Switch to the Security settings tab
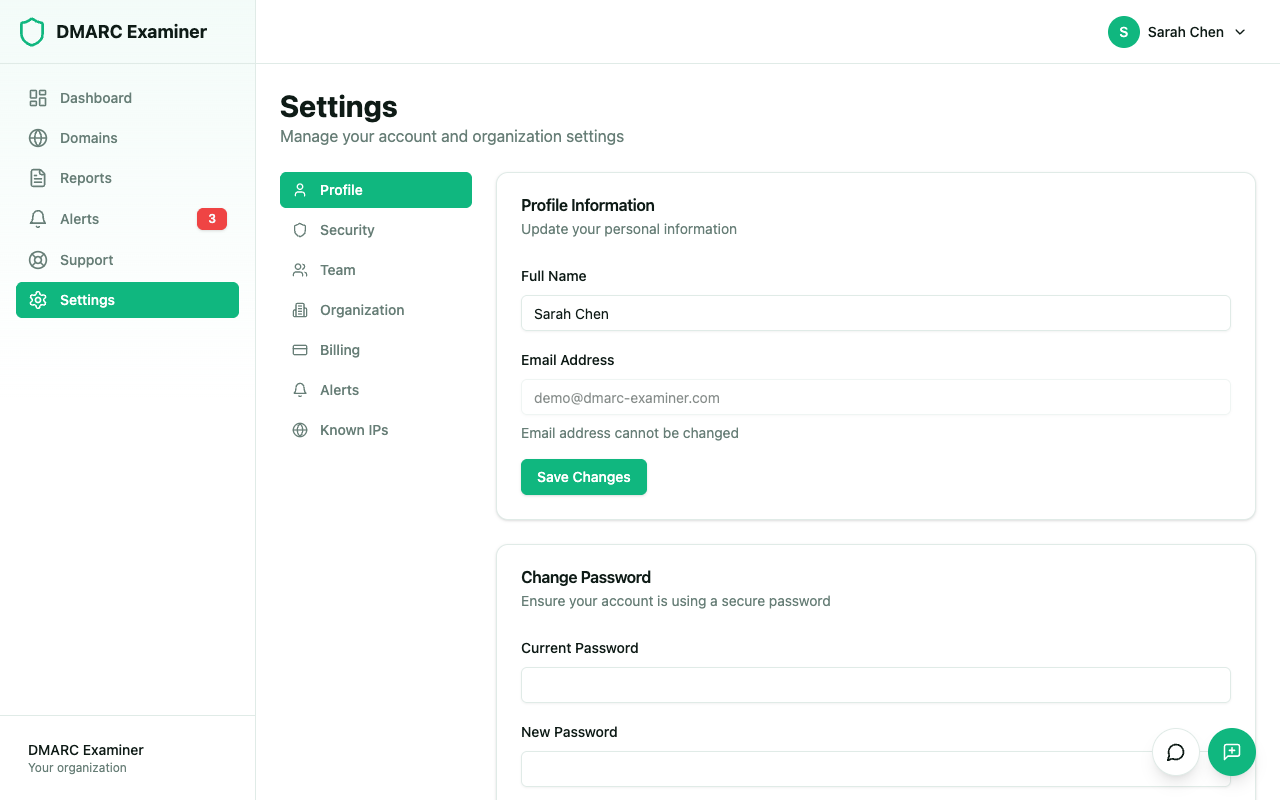1280x800 pixels. 376,230
